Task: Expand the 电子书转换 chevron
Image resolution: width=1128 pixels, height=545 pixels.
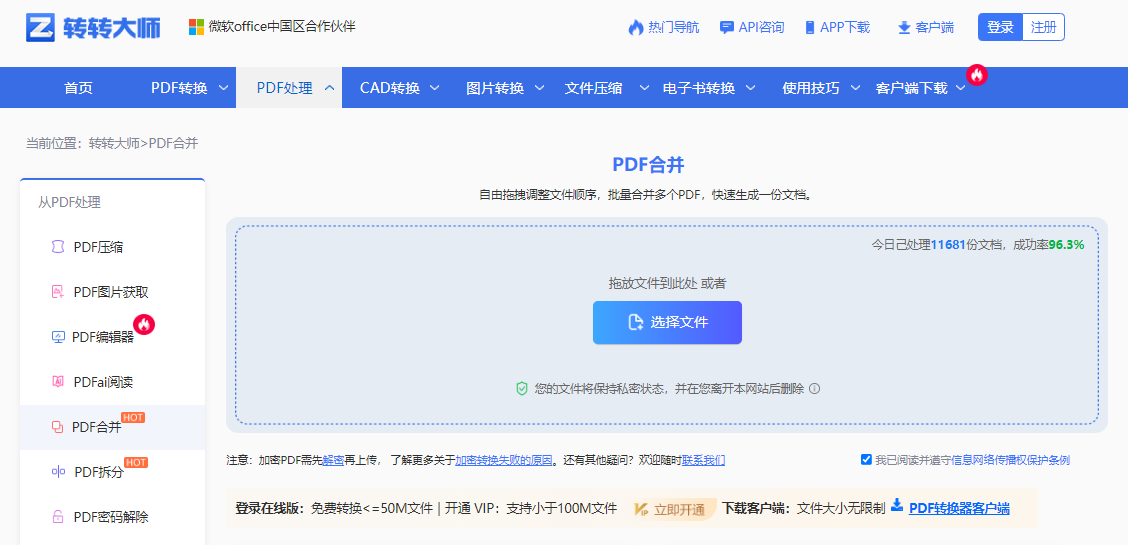Action: 750,88
